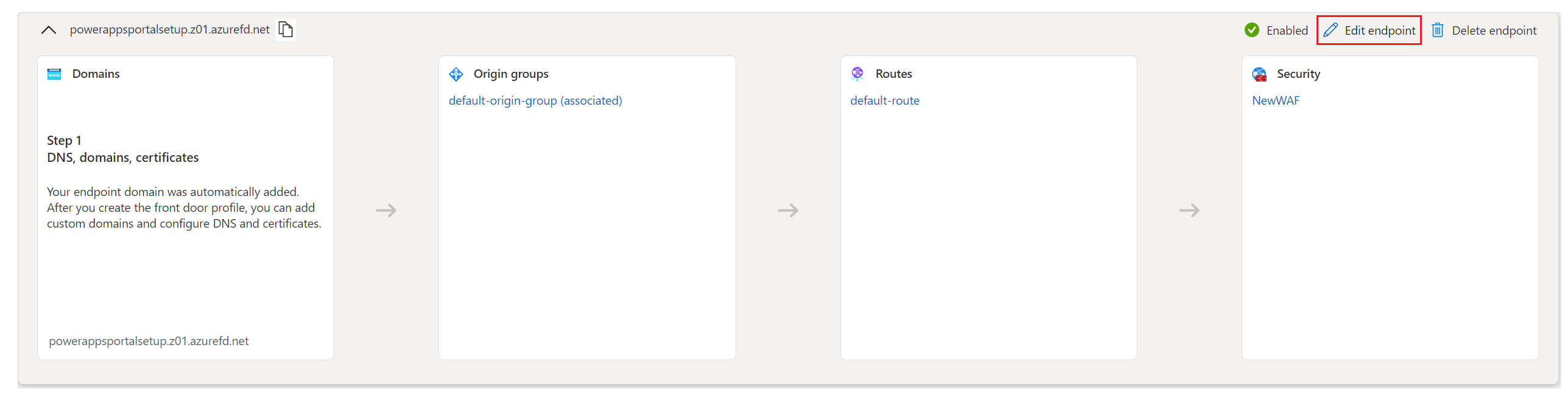Click the green Enabled status icon
Viewport: 1568px width, 395px height.
tap(1251, 30)
